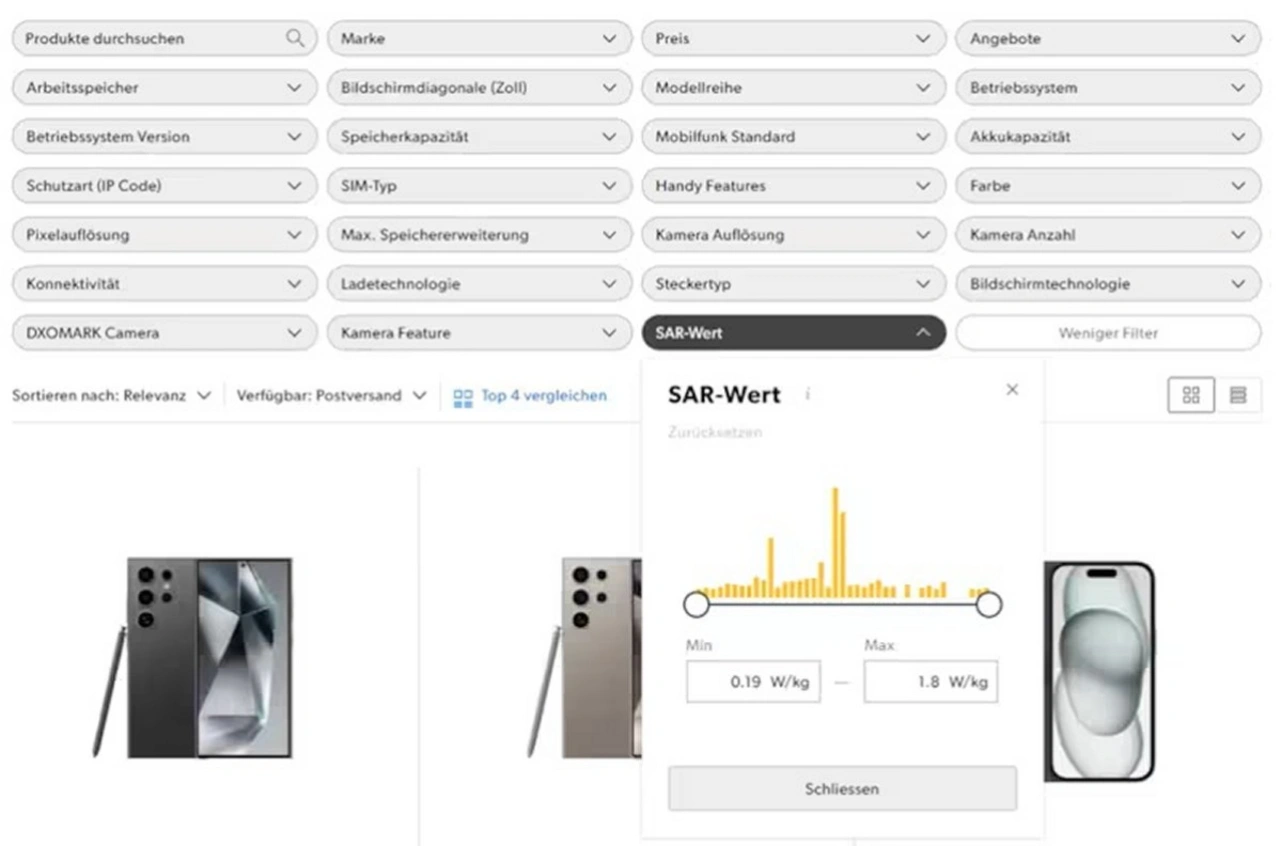
Task: Click the maximum SAR slider handle
Action: 989,604
